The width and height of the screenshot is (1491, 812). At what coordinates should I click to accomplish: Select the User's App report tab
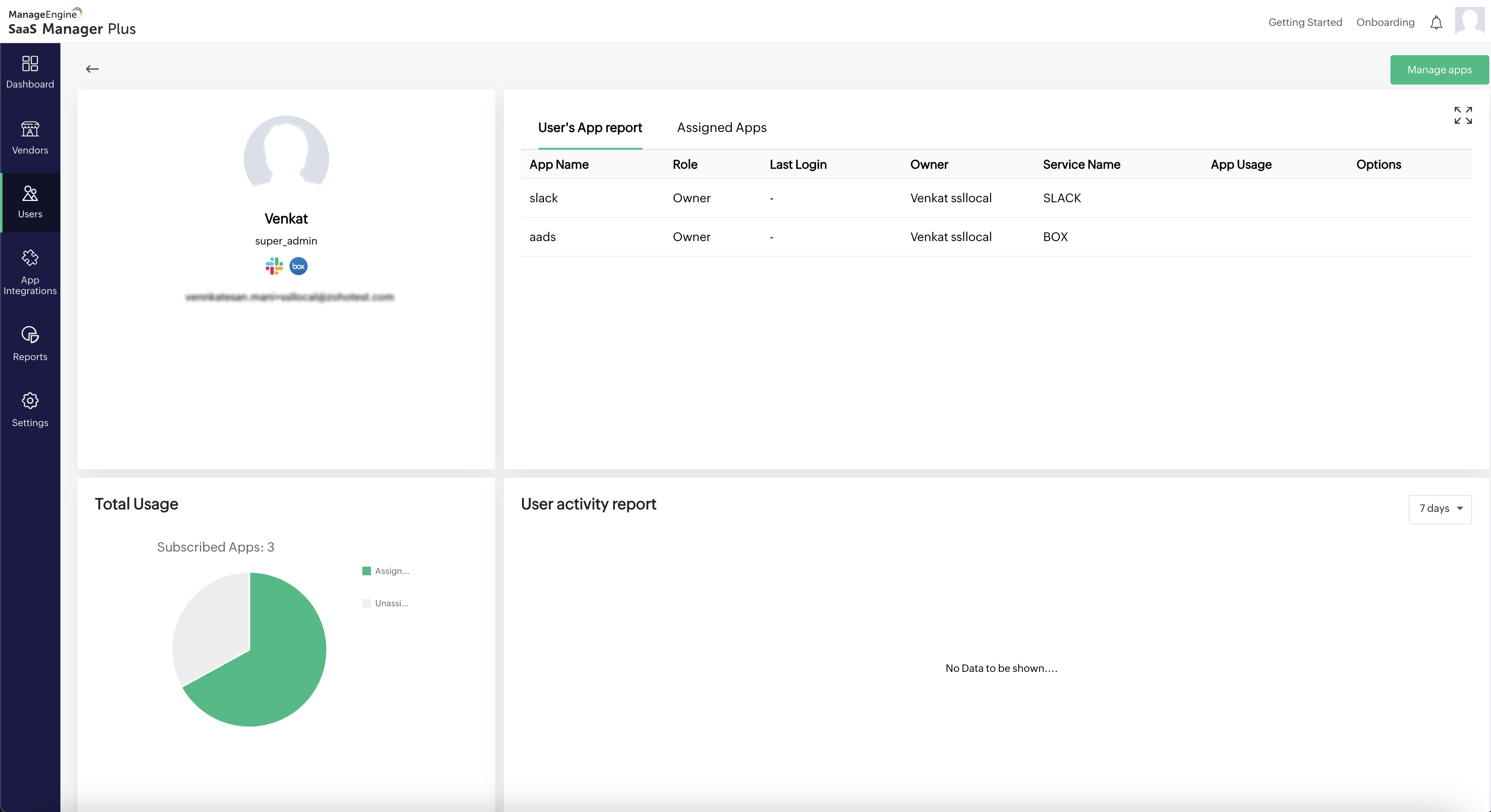pos(589,128)
